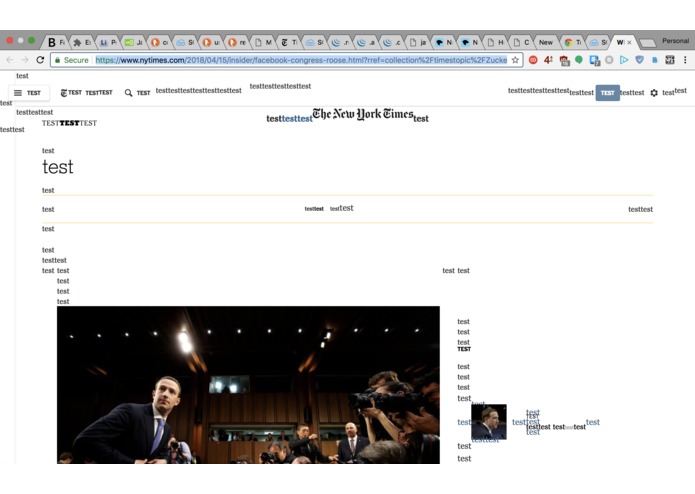Screen dimensions: 695x494
Task: Switch to the green icon 'Ji' tab
Action: tap(133, 43)
